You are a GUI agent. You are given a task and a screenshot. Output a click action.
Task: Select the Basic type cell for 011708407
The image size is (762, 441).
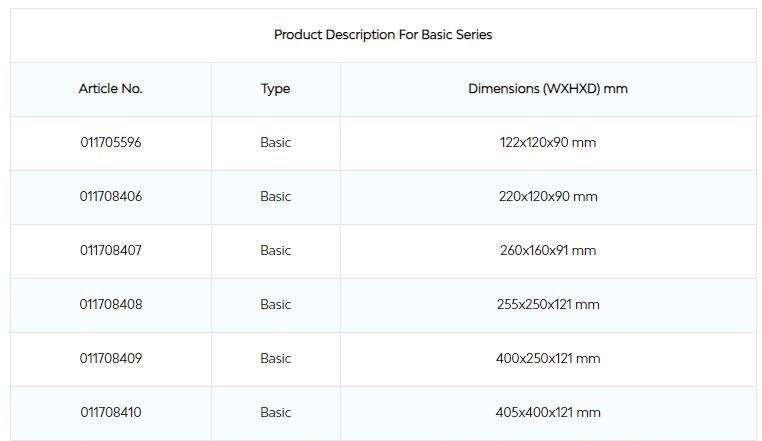pos(275,251)
